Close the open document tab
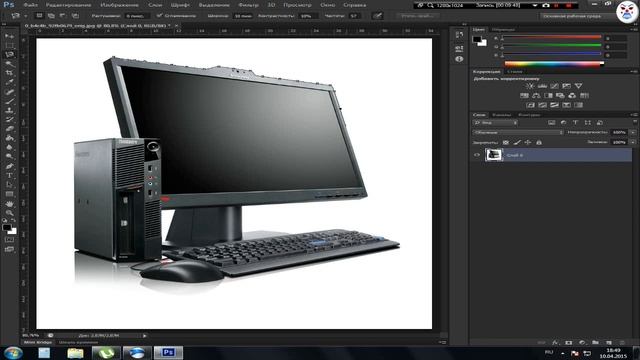Screen dimensions: 640x360 pos(176,25)
